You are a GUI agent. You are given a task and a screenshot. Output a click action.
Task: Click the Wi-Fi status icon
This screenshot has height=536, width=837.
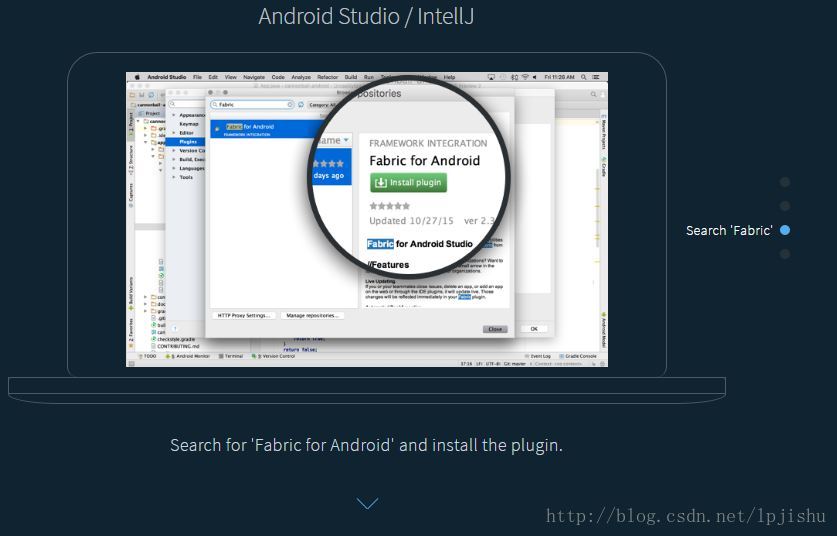point(525,77)
